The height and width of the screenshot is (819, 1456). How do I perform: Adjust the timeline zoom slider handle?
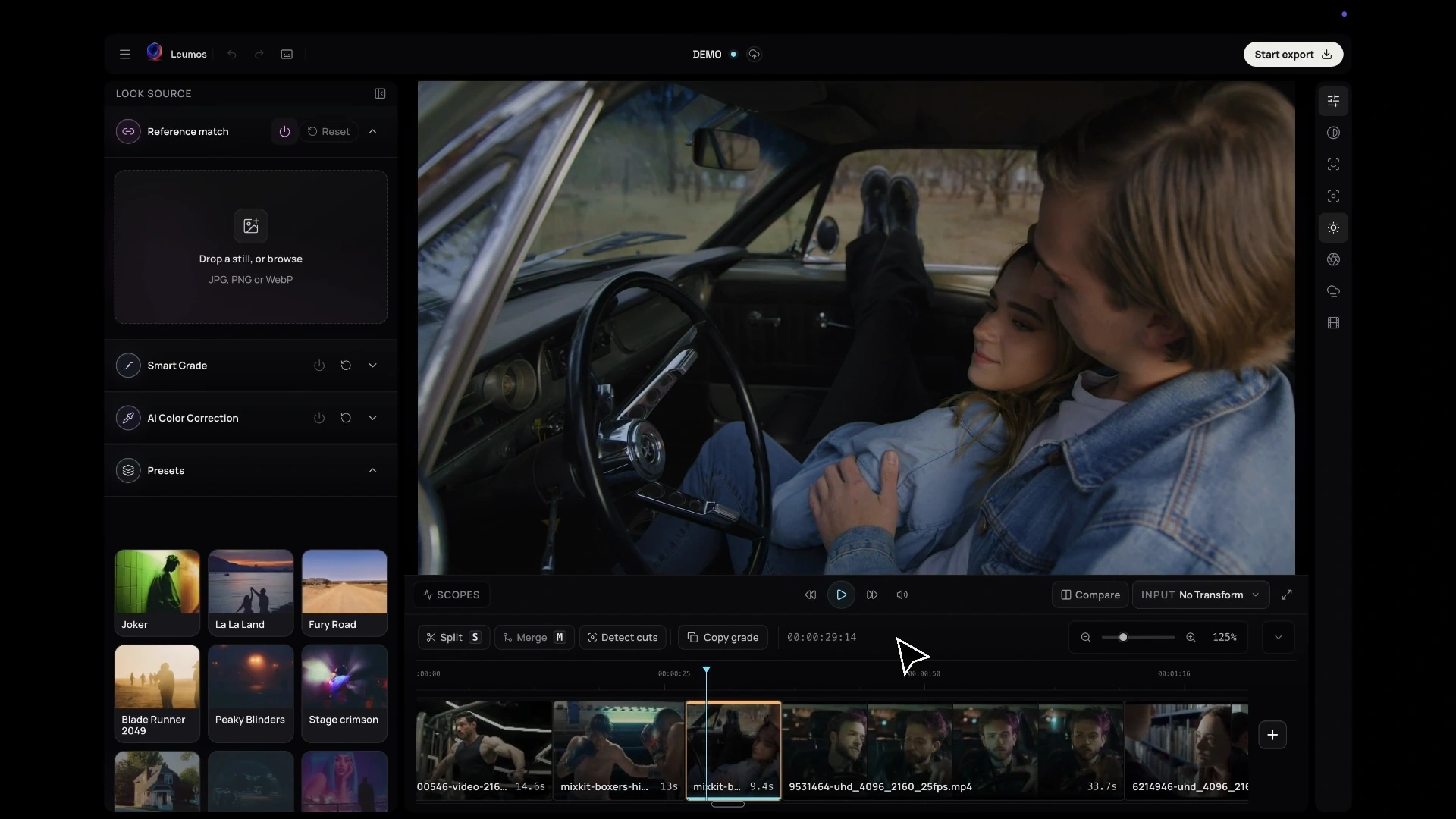tap(1123, 638)
